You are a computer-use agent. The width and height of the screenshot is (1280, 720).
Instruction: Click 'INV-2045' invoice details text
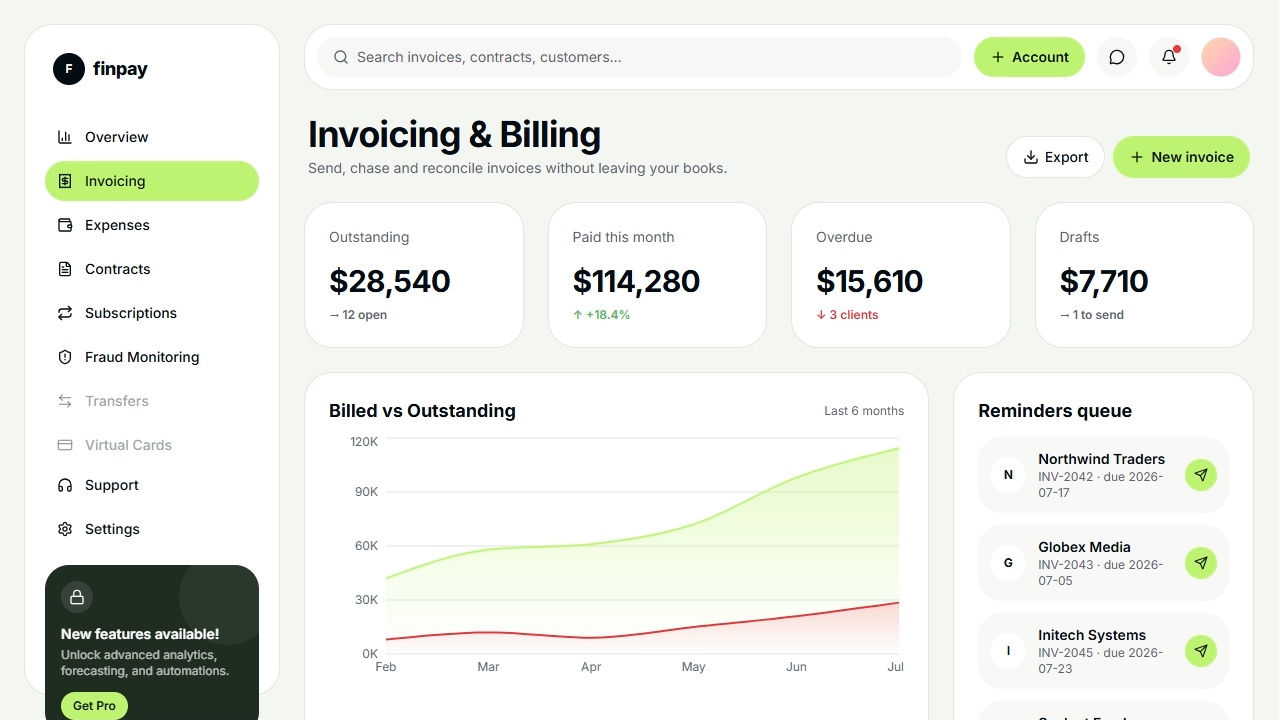click(x=1101, y=661)
